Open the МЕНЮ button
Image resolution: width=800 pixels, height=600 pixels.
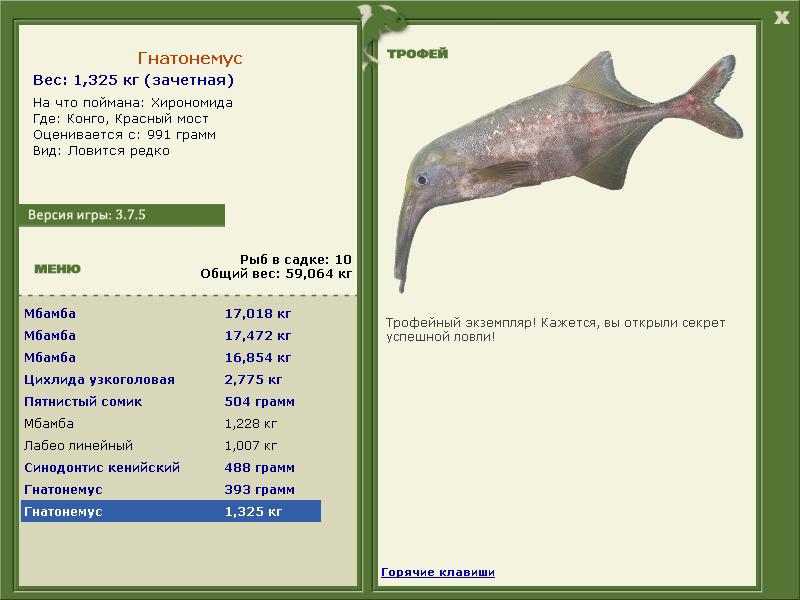[57, 269]
